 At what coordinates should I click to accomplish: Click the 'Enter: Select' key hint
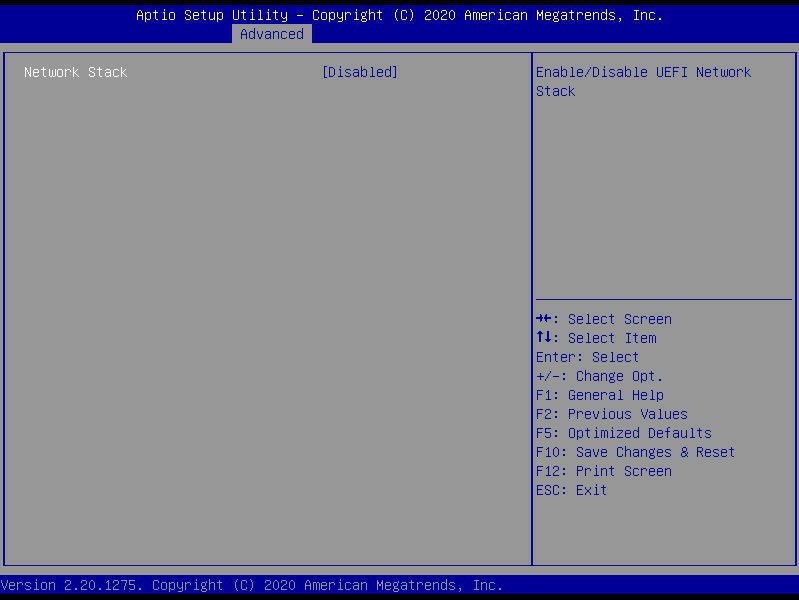[x=587, y=357]
